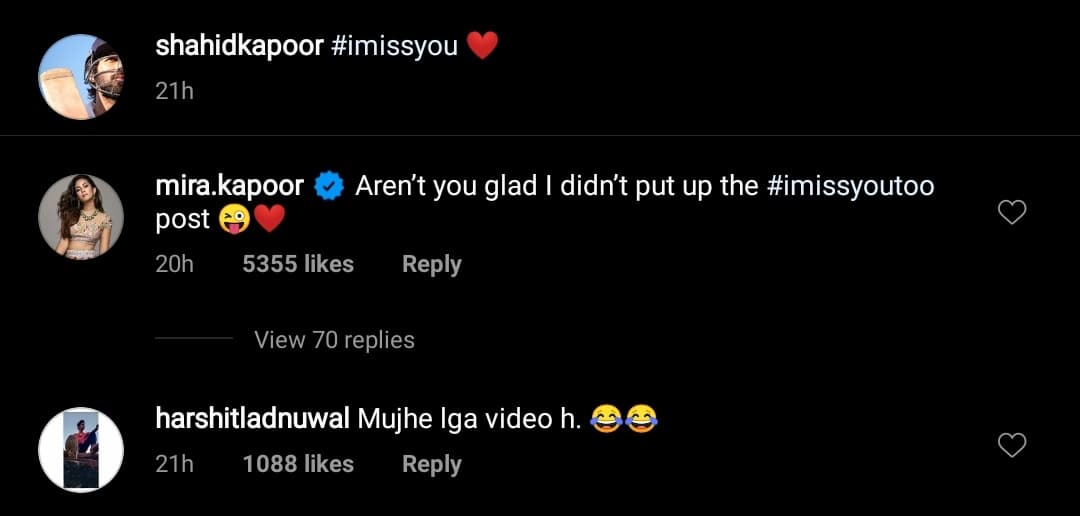The height and width of the screenshot is (516, 1080).
Task: Open harshitladnuwal's profile picture
Action: point(81,449)
